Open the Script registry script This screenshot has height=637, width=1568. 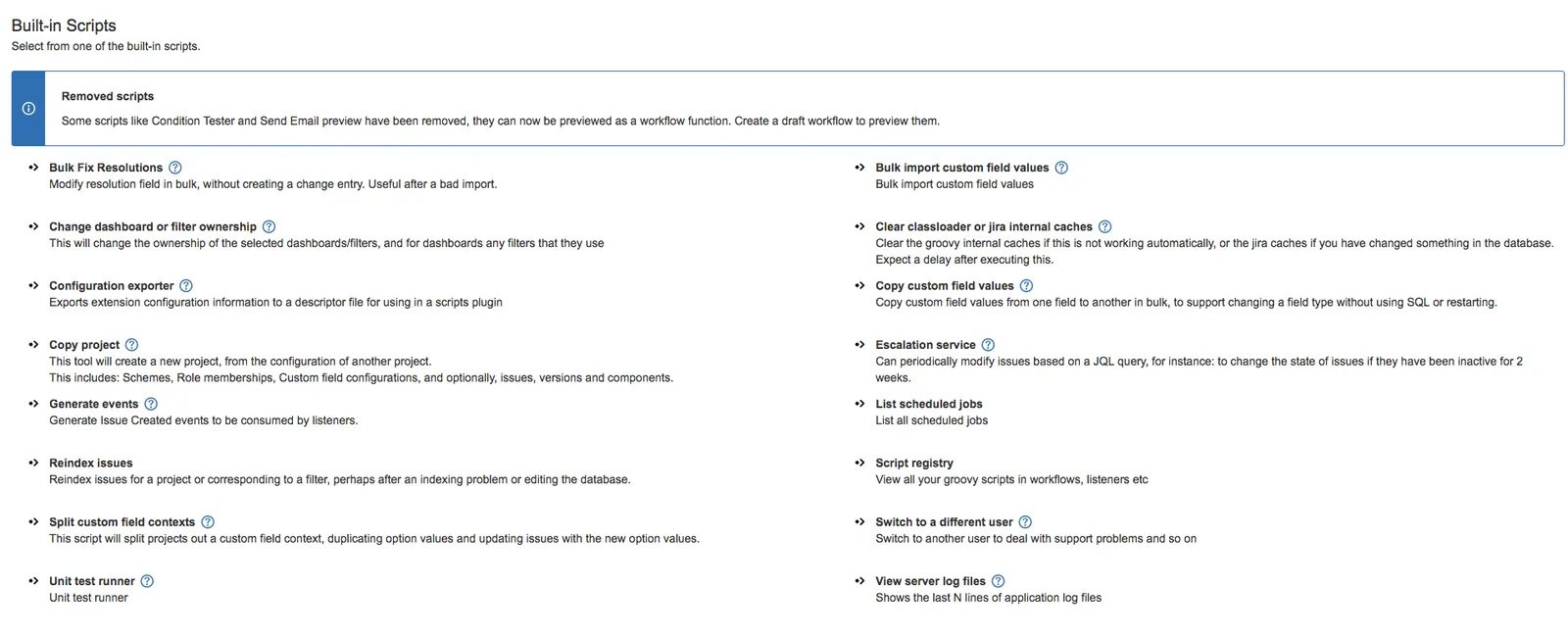[914, 463]
